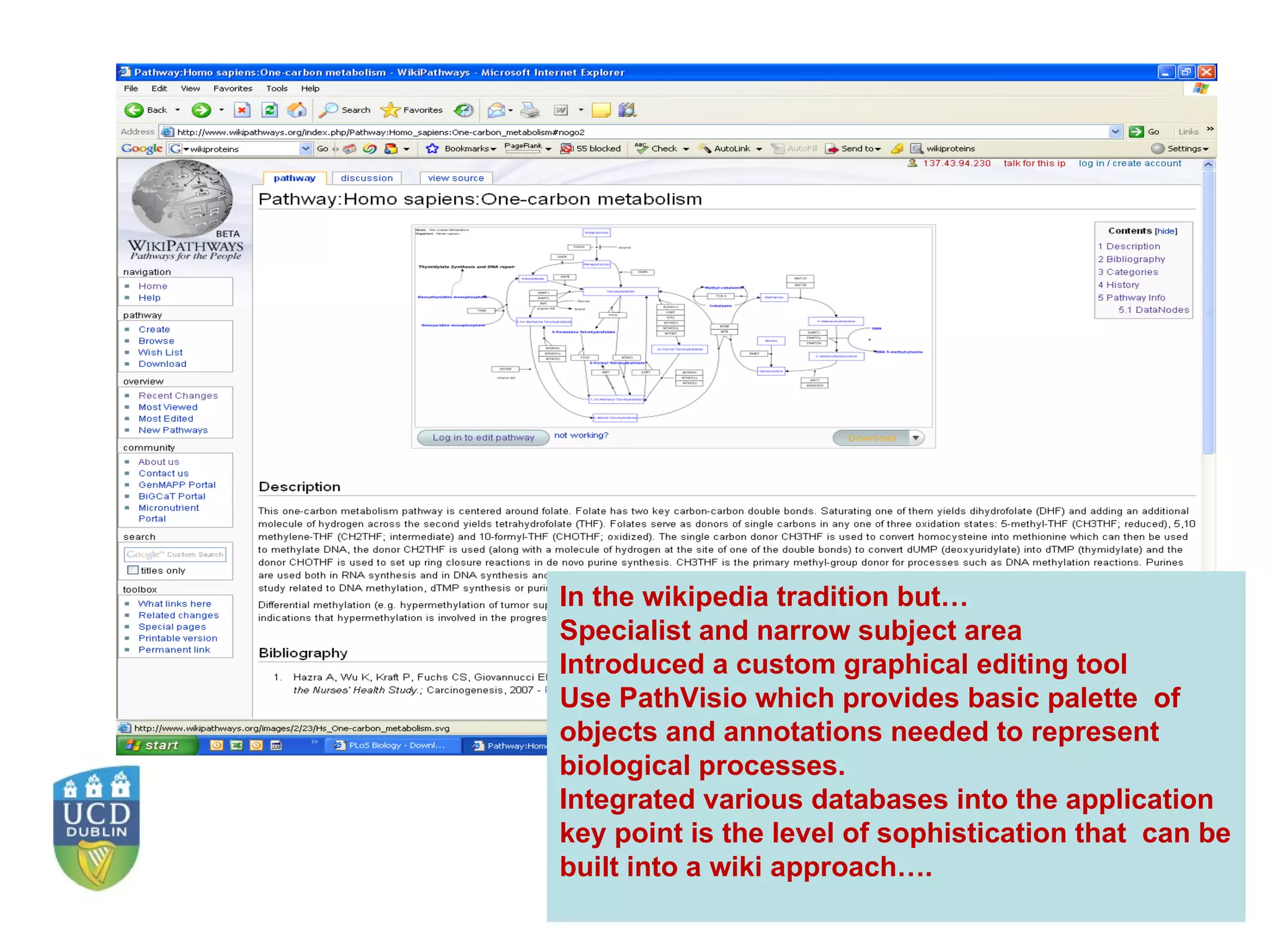Click the Google toolbar Settings icon
The image size is (1270, 952).
(1157, 148)
